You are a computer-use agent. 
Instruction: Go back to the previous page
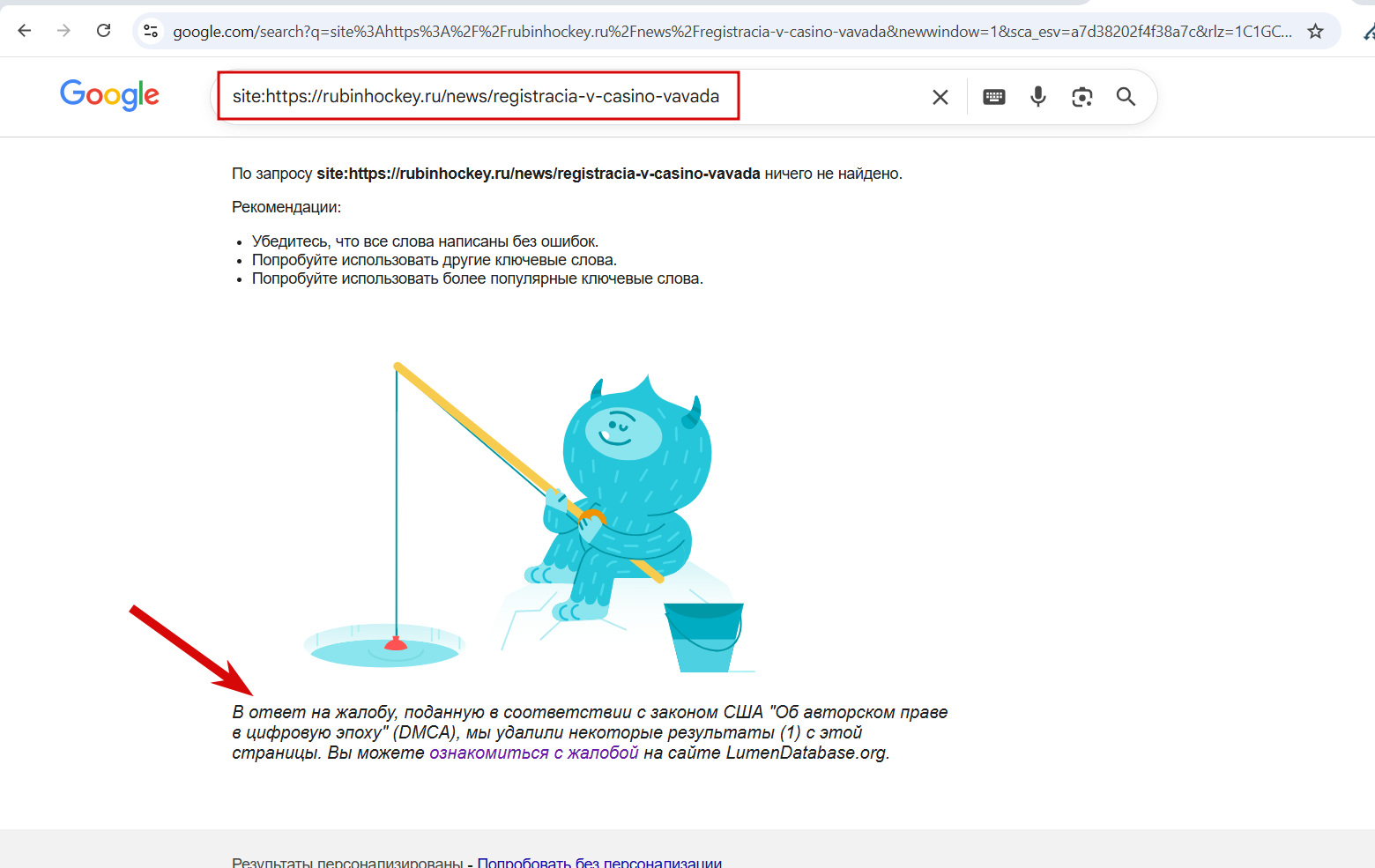[x=25, y=31]
